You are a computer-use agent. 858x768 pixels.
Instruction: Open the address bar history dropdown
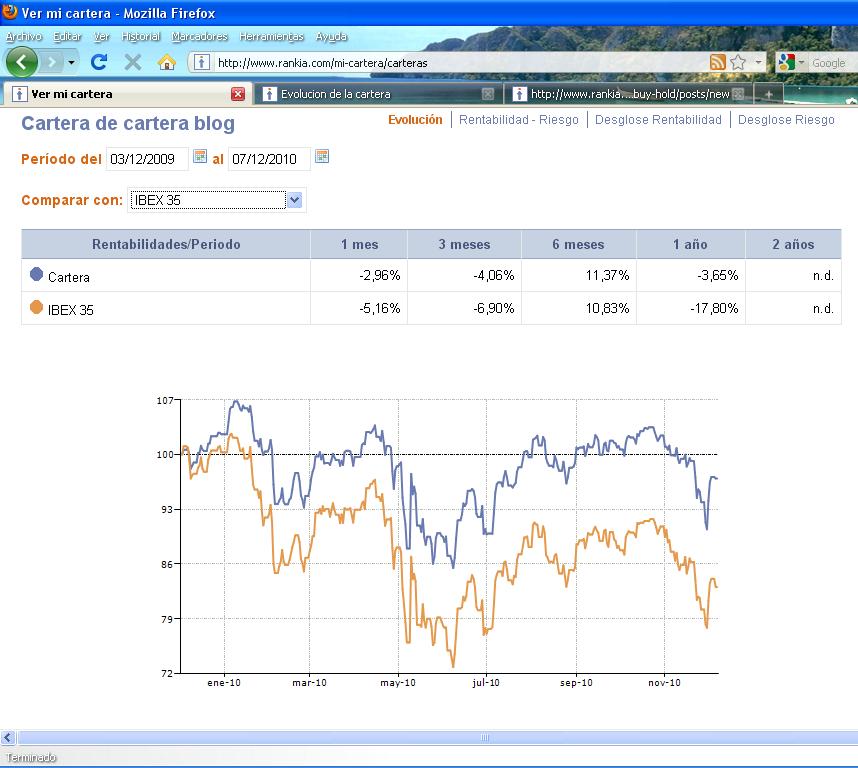point(758,62)
